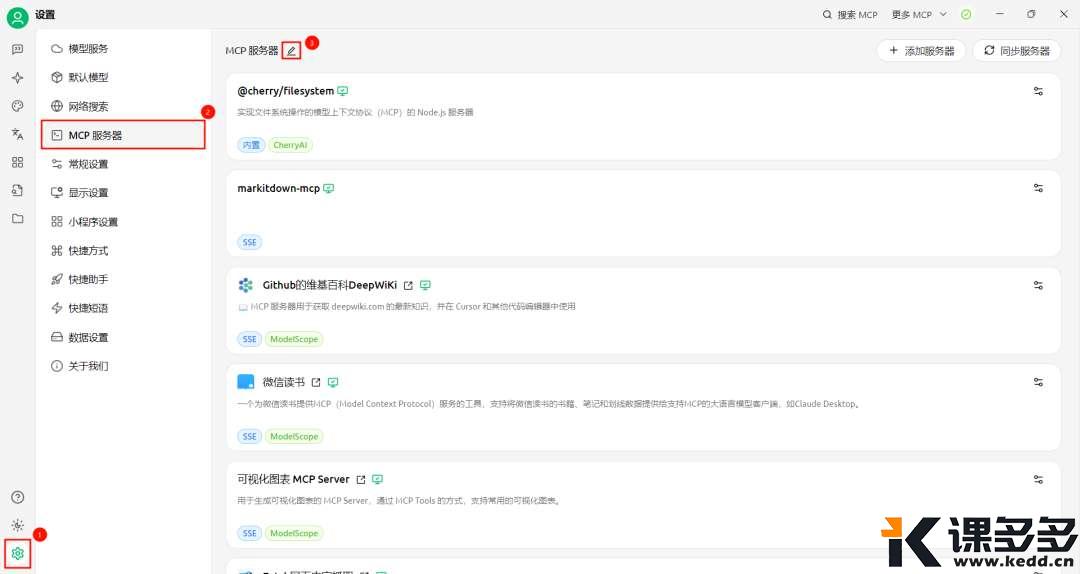Open external link of Github的维基百科DeepWiKi
1080x574 pixels.
pos(408,285)
